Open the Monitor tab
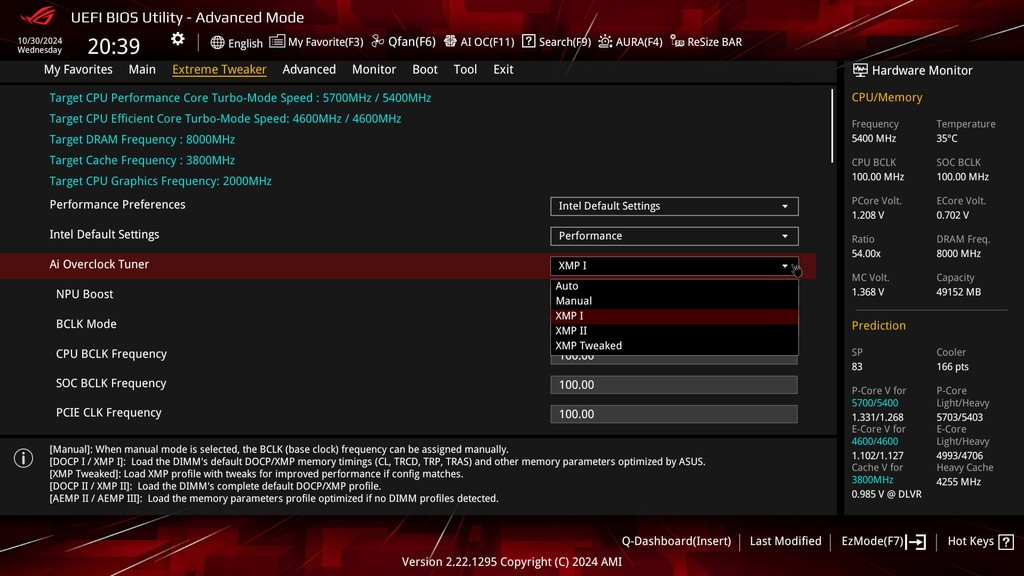This screenshot has height=576, width=1024. (x=374, y=69)
